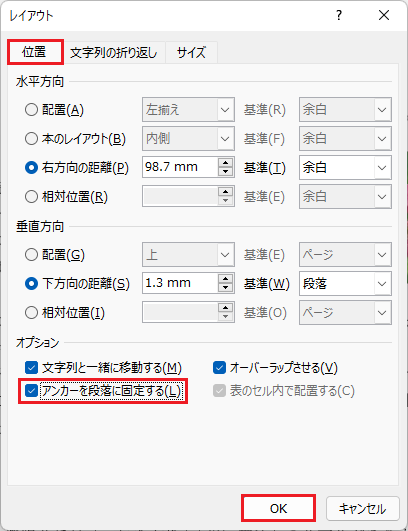Select the 位置 tab
The width and height of the screenshot is (408, 531).
click(x=34, y=52)
